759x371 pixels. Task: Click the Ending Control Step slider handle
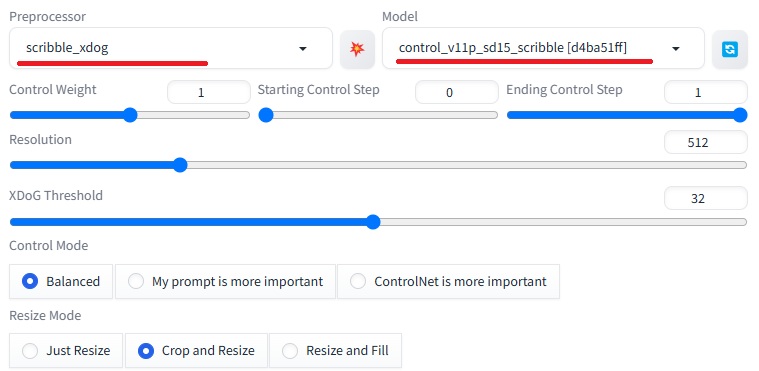[740, 115]
